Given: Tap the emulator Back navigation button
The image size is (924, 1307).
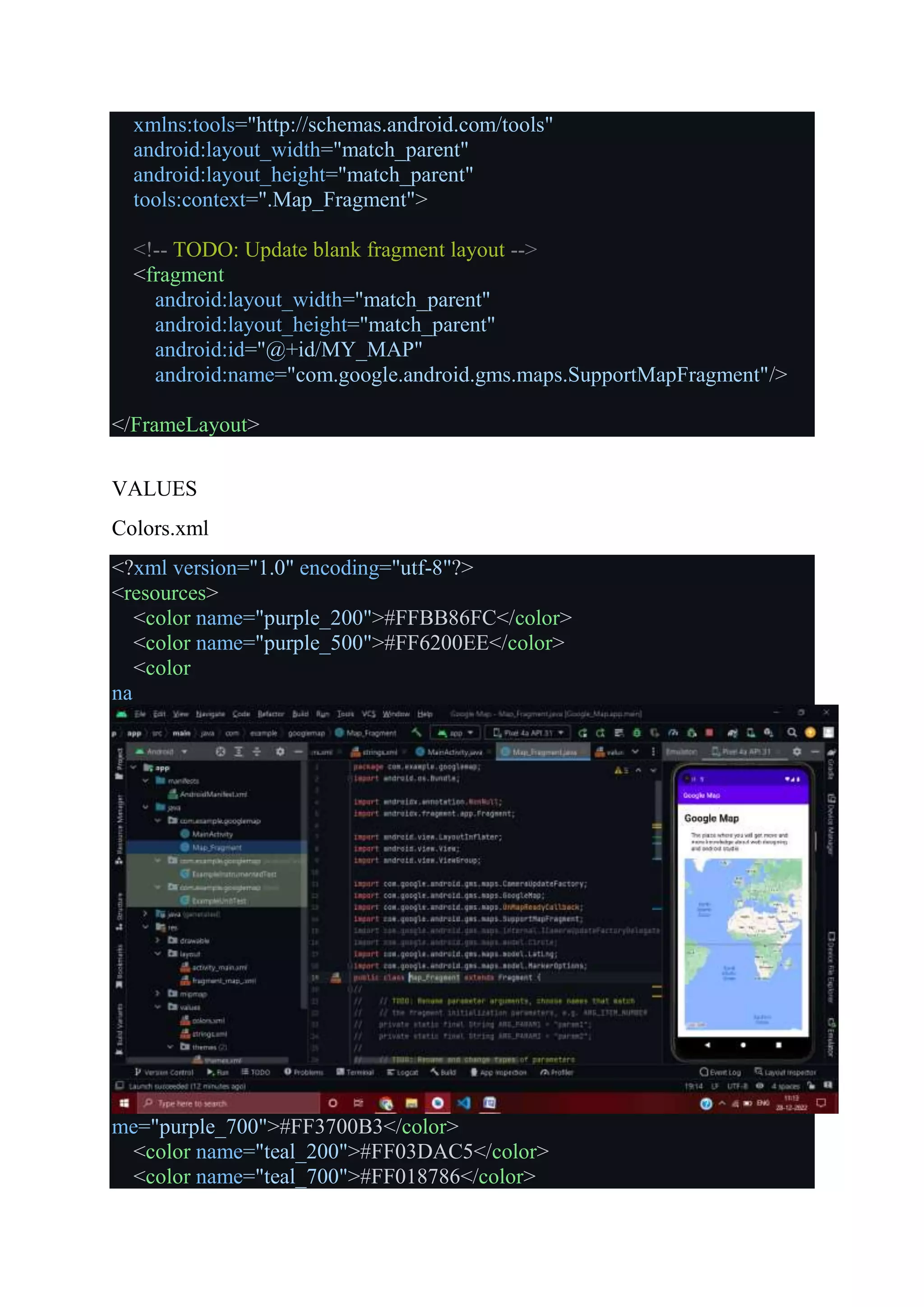Looking at the screenshot, I should pos(707,1045).
